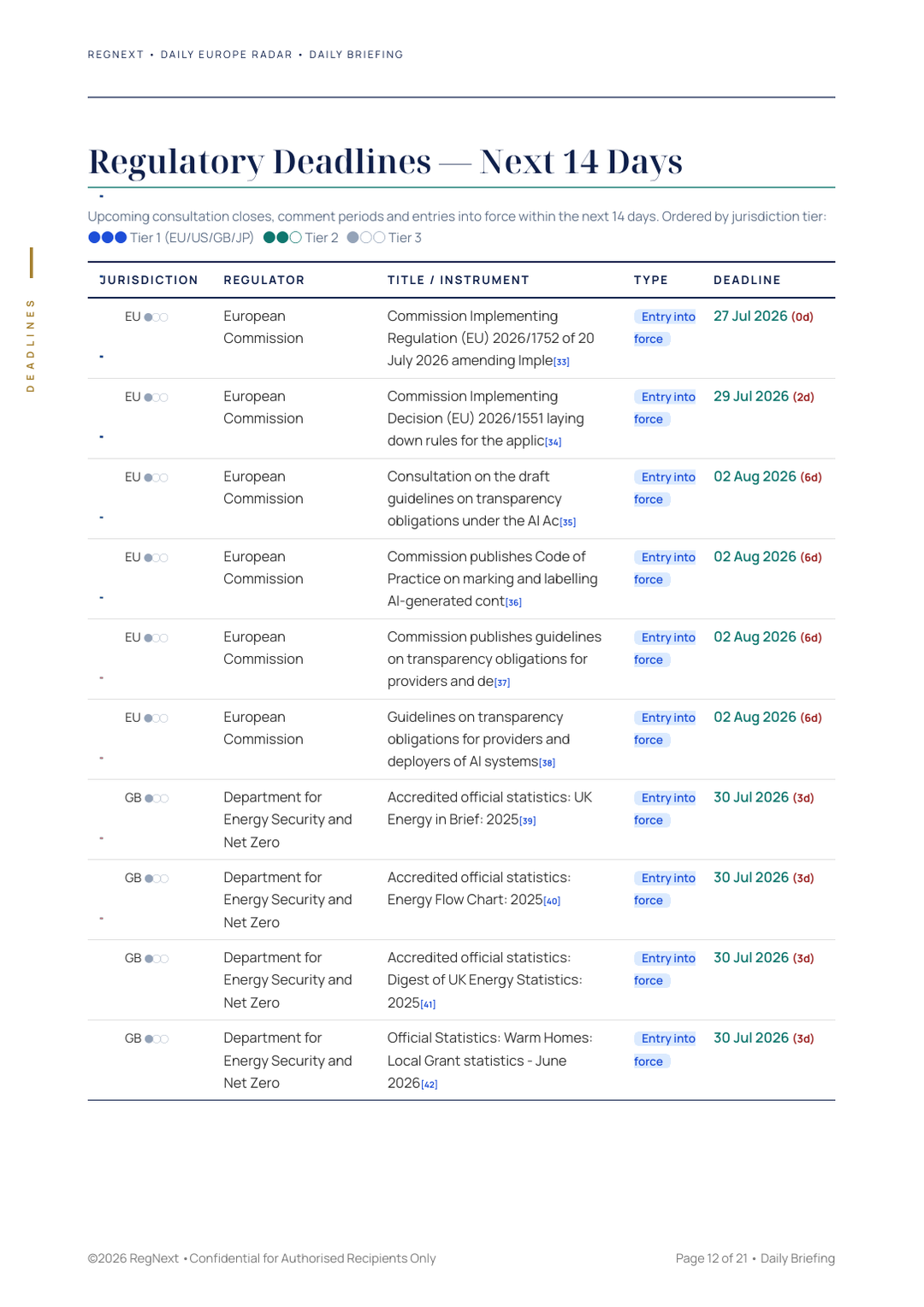Viewport: 924px width, 1307px height.
Task: Click the vertical DEADLINES side label
Action: [x=31, y=345]
